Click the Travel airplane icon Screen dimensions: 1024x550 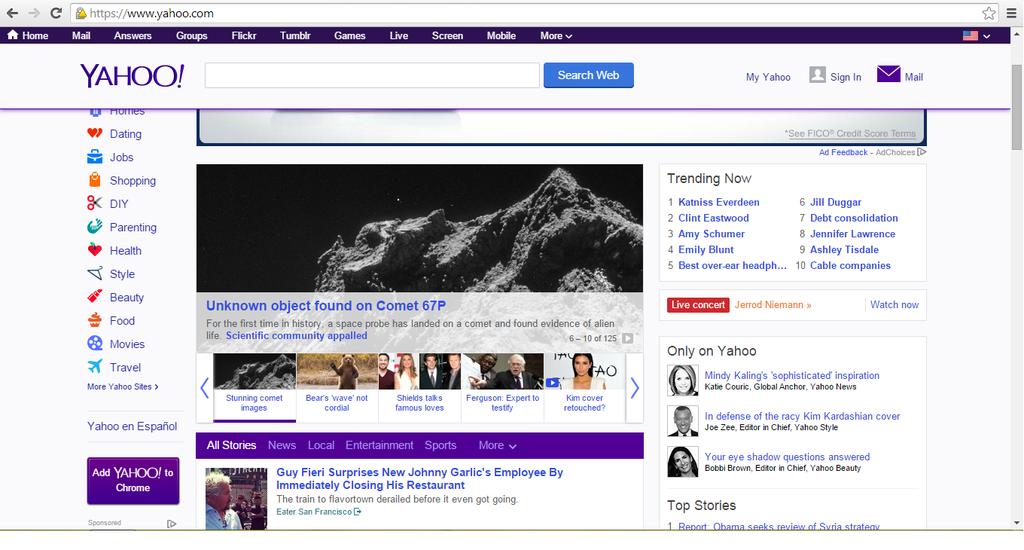95,366
